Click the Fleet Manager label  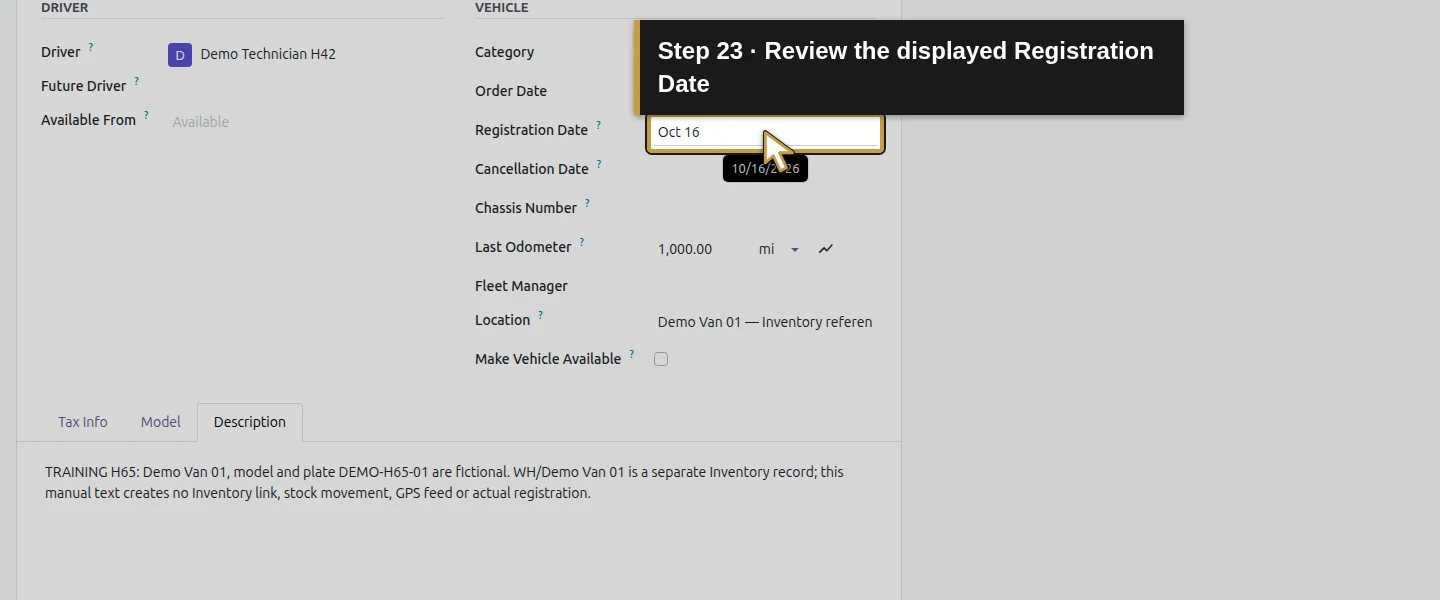tap(521, 286)
